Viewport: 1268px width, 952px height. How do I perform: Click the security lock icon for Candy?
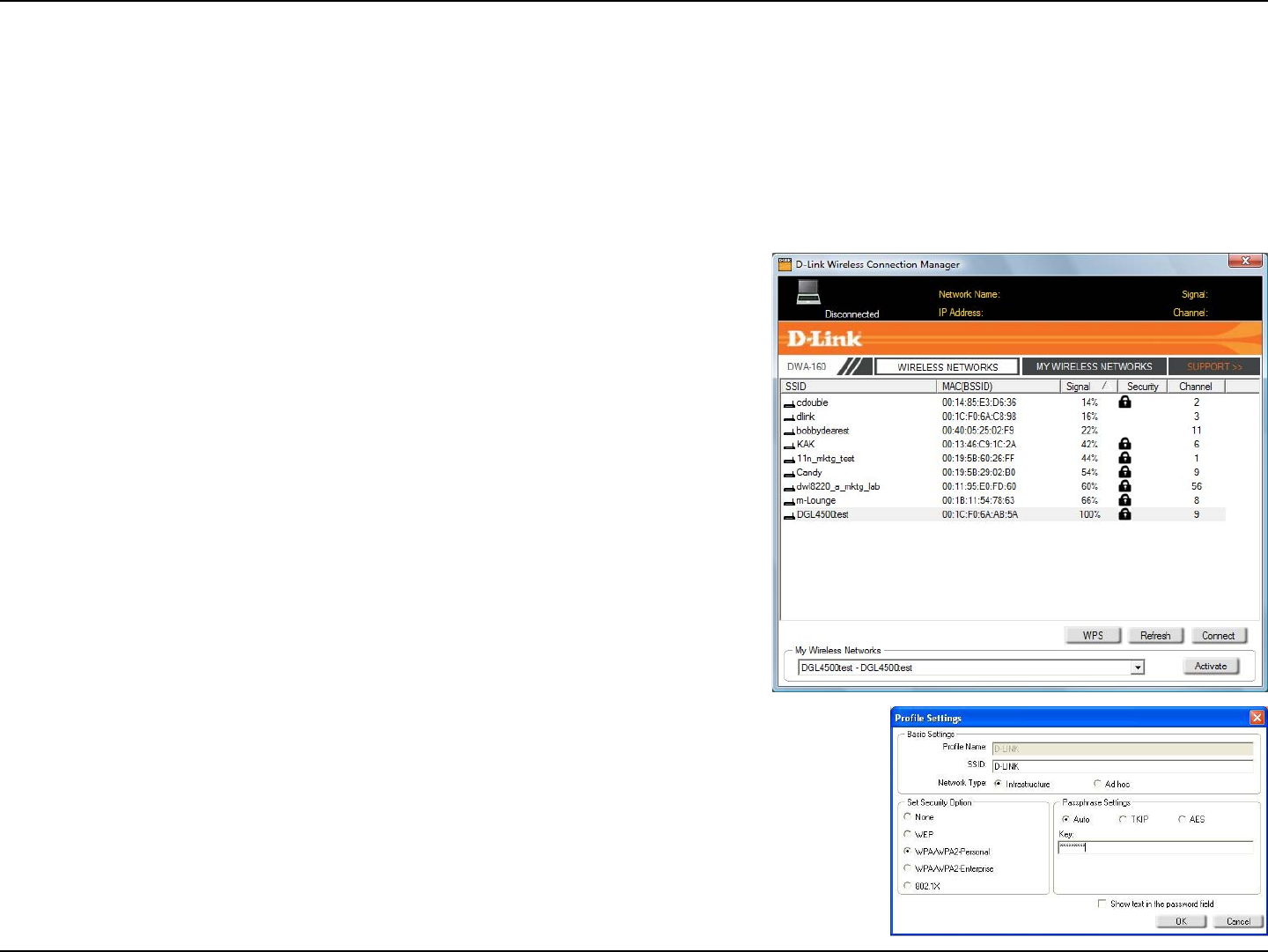click(1124, 472)
